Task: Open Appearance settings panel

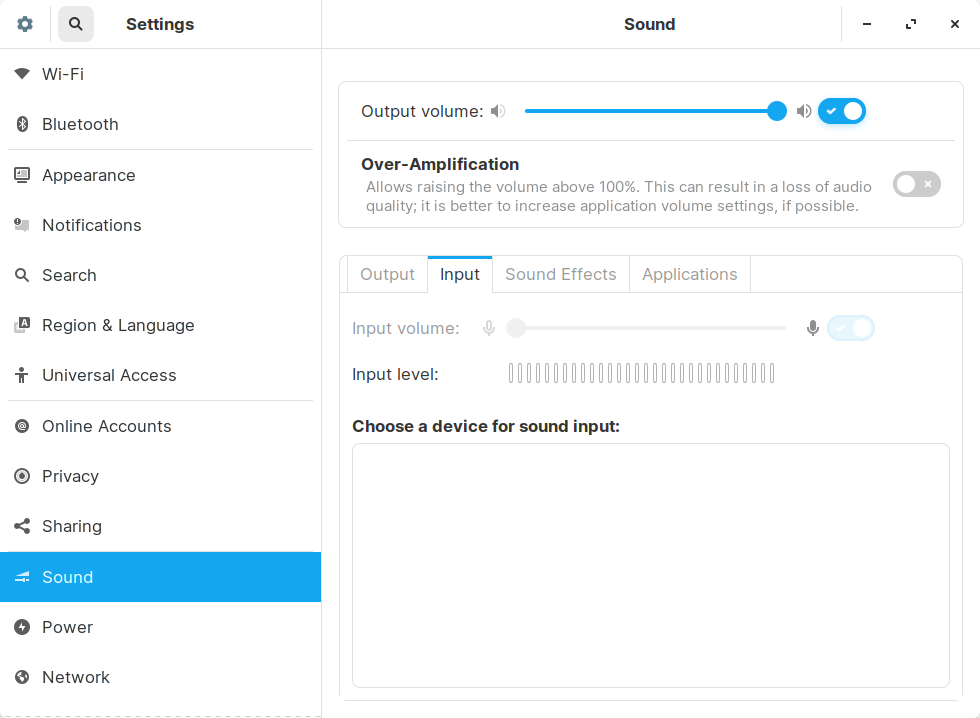Action: pyautogui.click(x=88, y=175)
